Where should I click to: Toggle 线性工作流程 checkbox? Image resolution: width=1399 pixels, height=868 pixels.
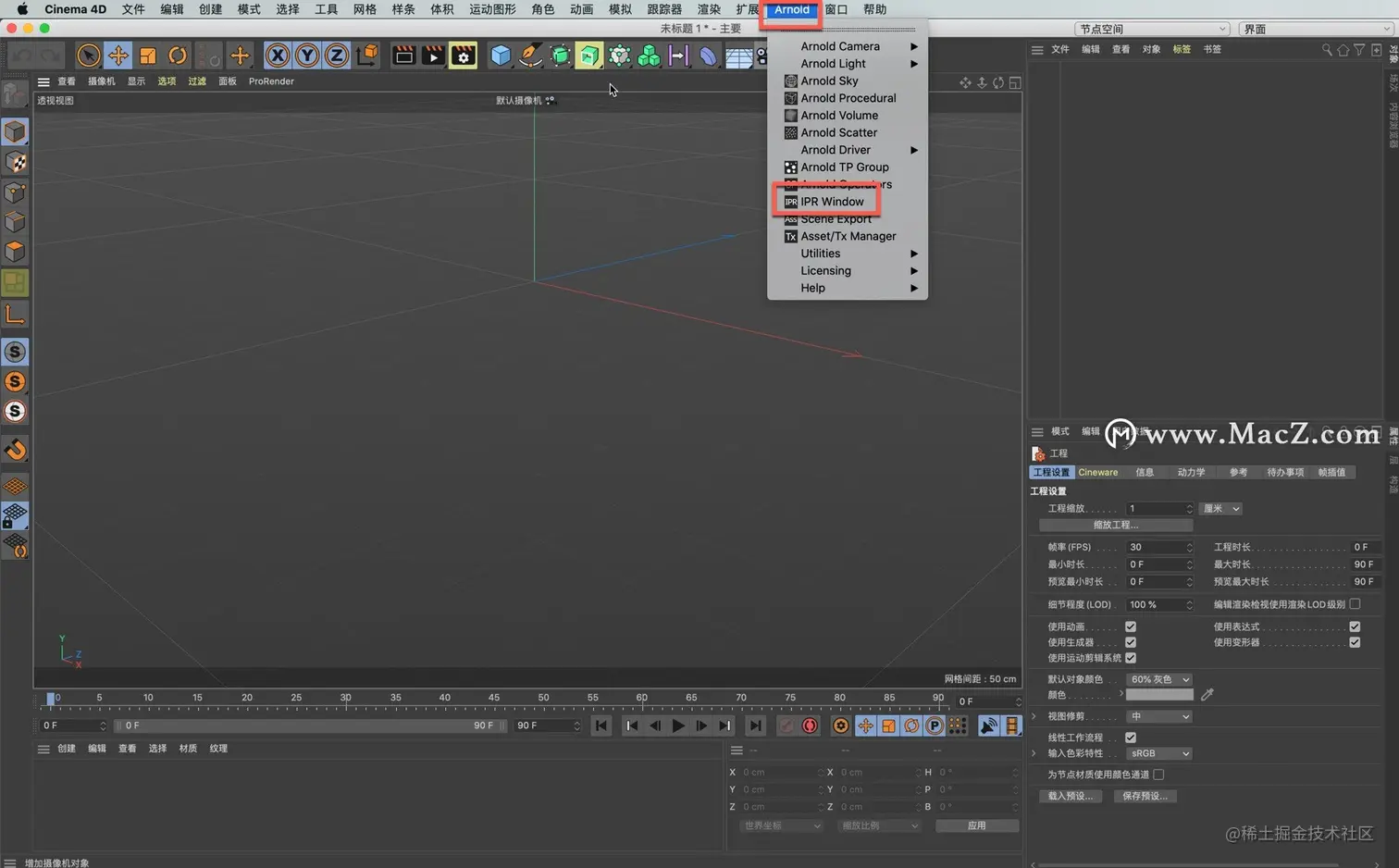tap(1131, 738)
